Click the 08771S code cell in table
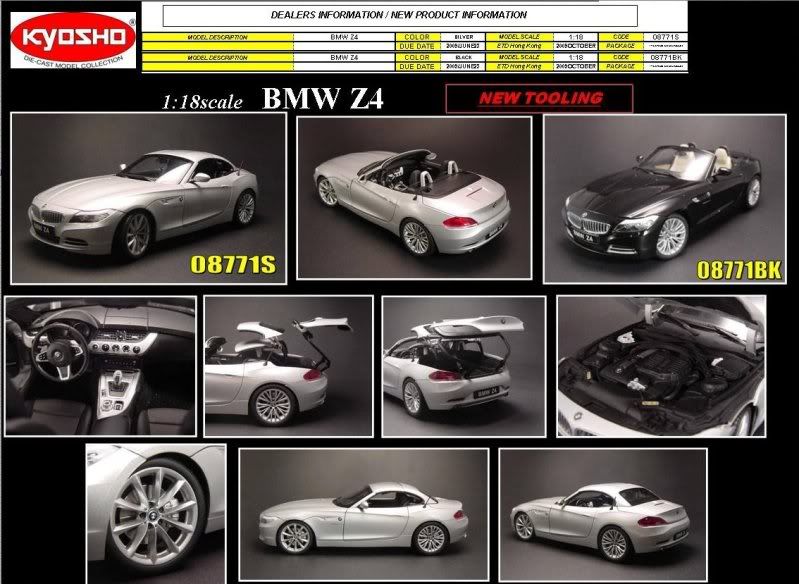This screenshot has height=584, width=799. coord(665,37)
